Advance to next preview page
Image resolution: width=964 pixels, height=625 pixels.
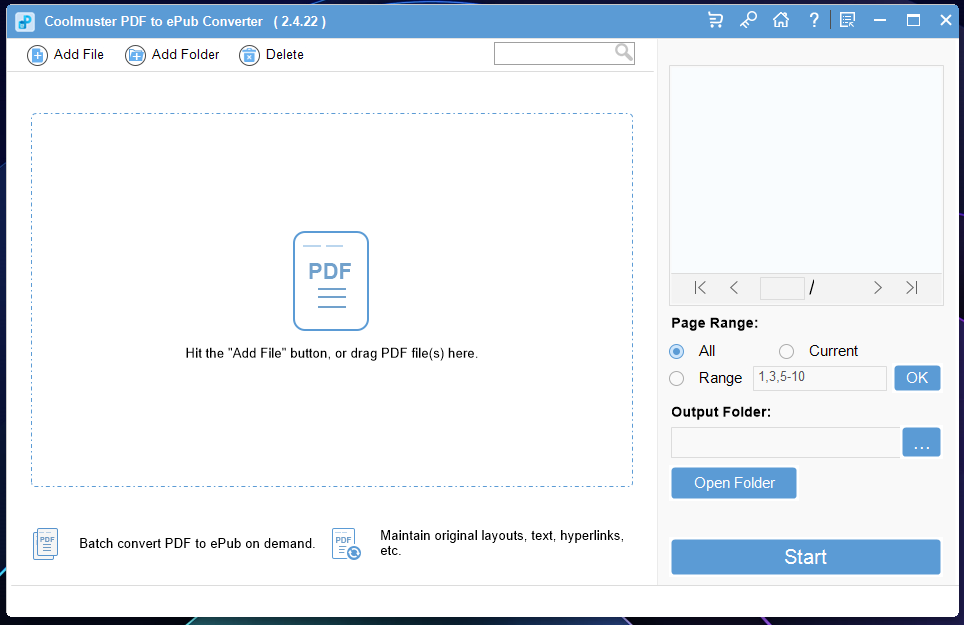(x=877, y=288)
